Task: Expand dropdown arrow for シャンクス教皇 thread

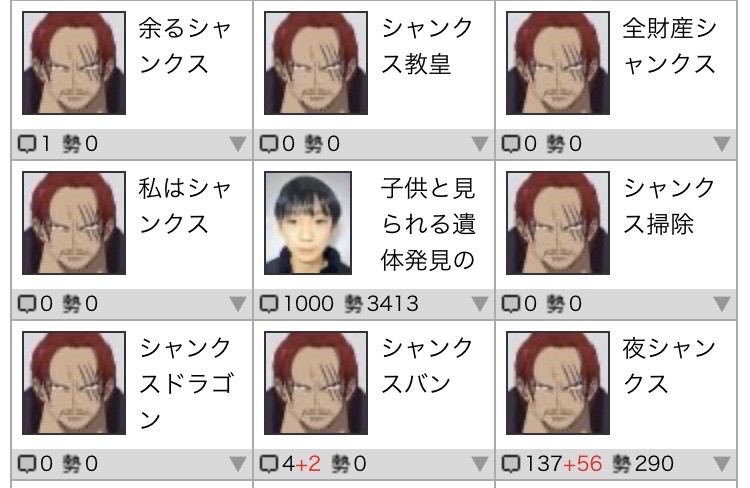Action: pos(480,144)
